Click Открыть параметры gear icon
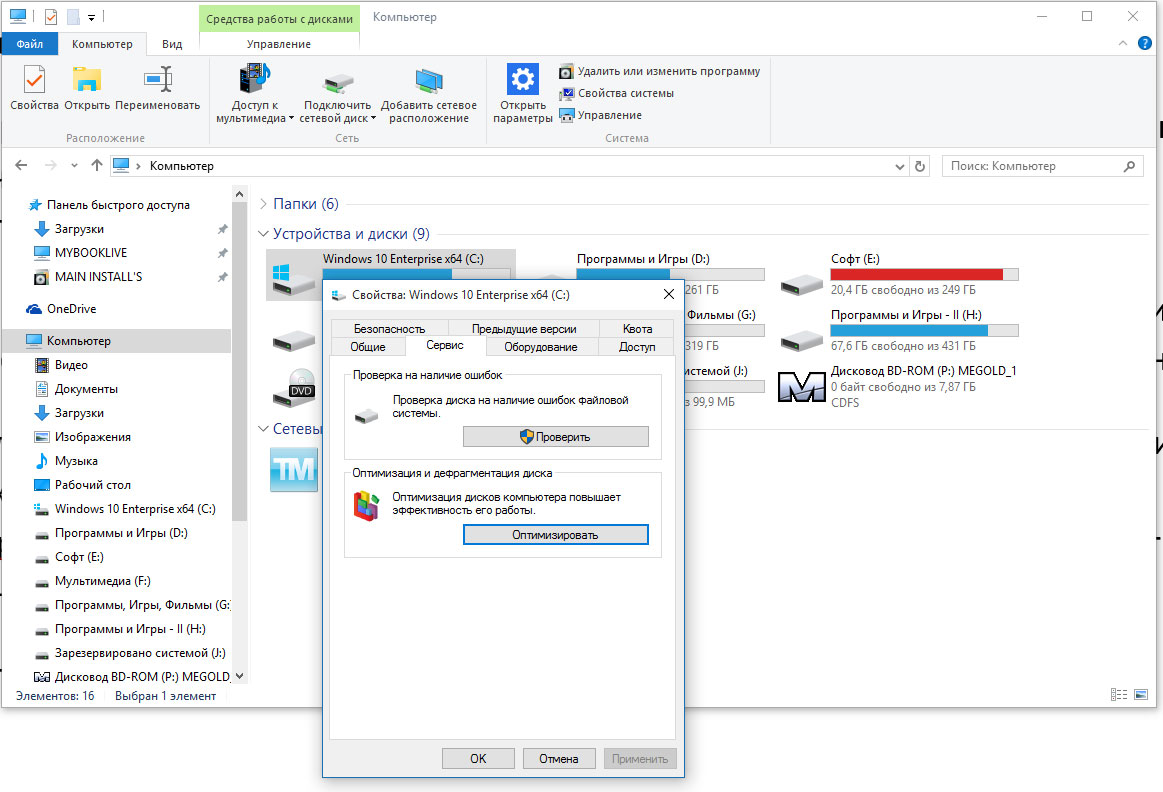 click(x=523, y=79)
